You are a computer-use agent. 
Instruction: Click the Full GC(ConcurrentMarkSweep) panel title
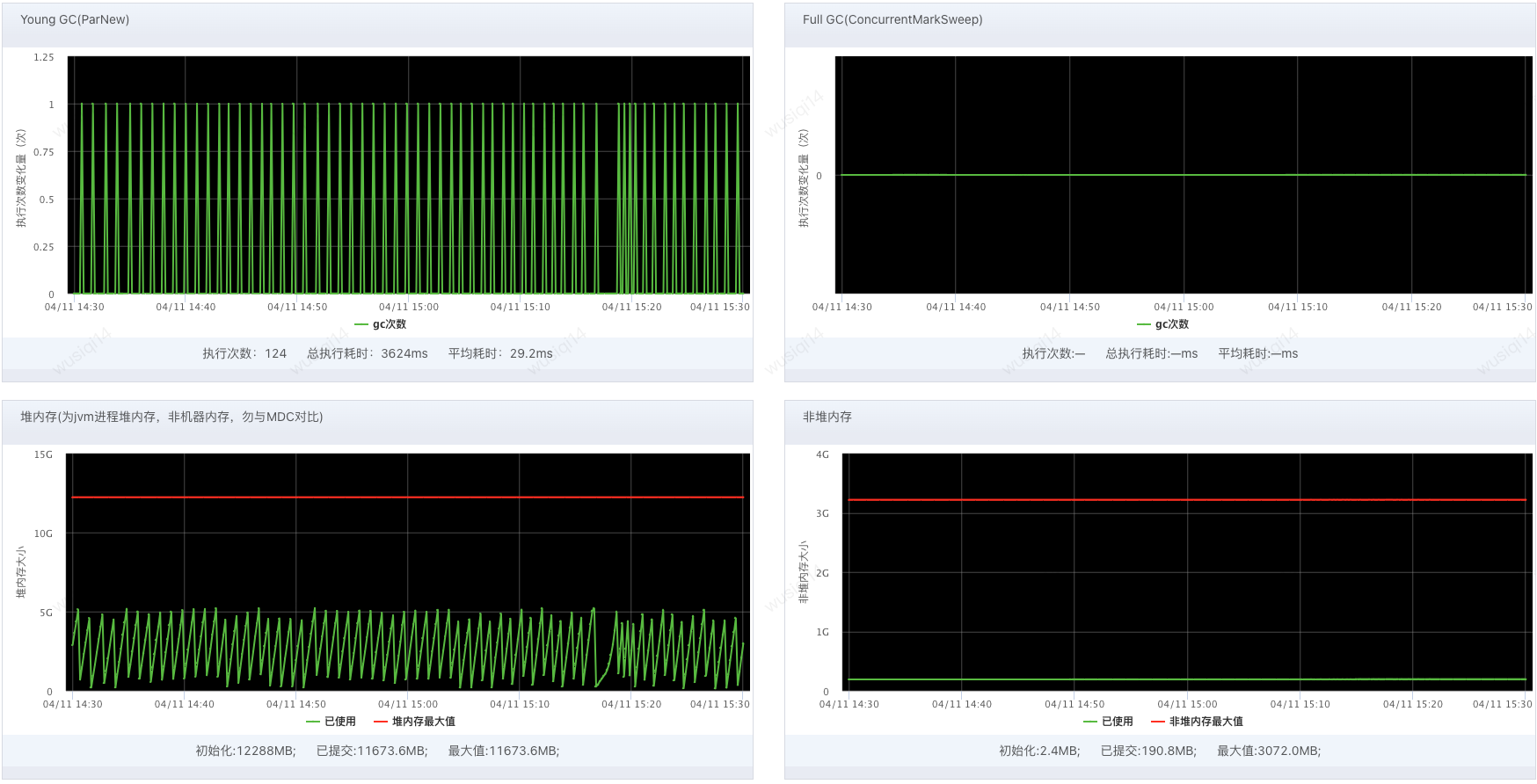click(892, 19)
